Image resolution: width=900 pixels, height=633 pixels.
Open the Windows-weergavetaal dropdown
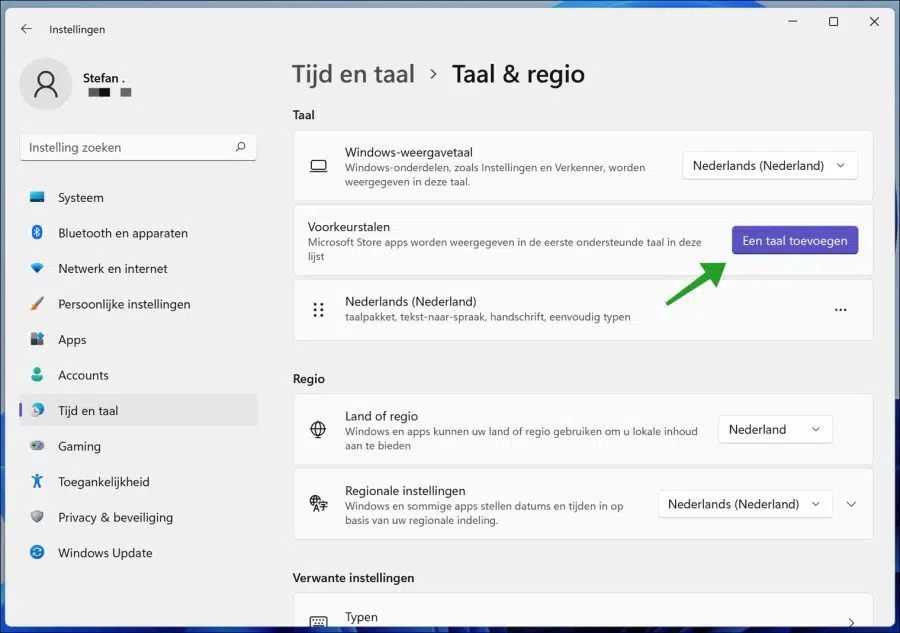click(770, 166)
